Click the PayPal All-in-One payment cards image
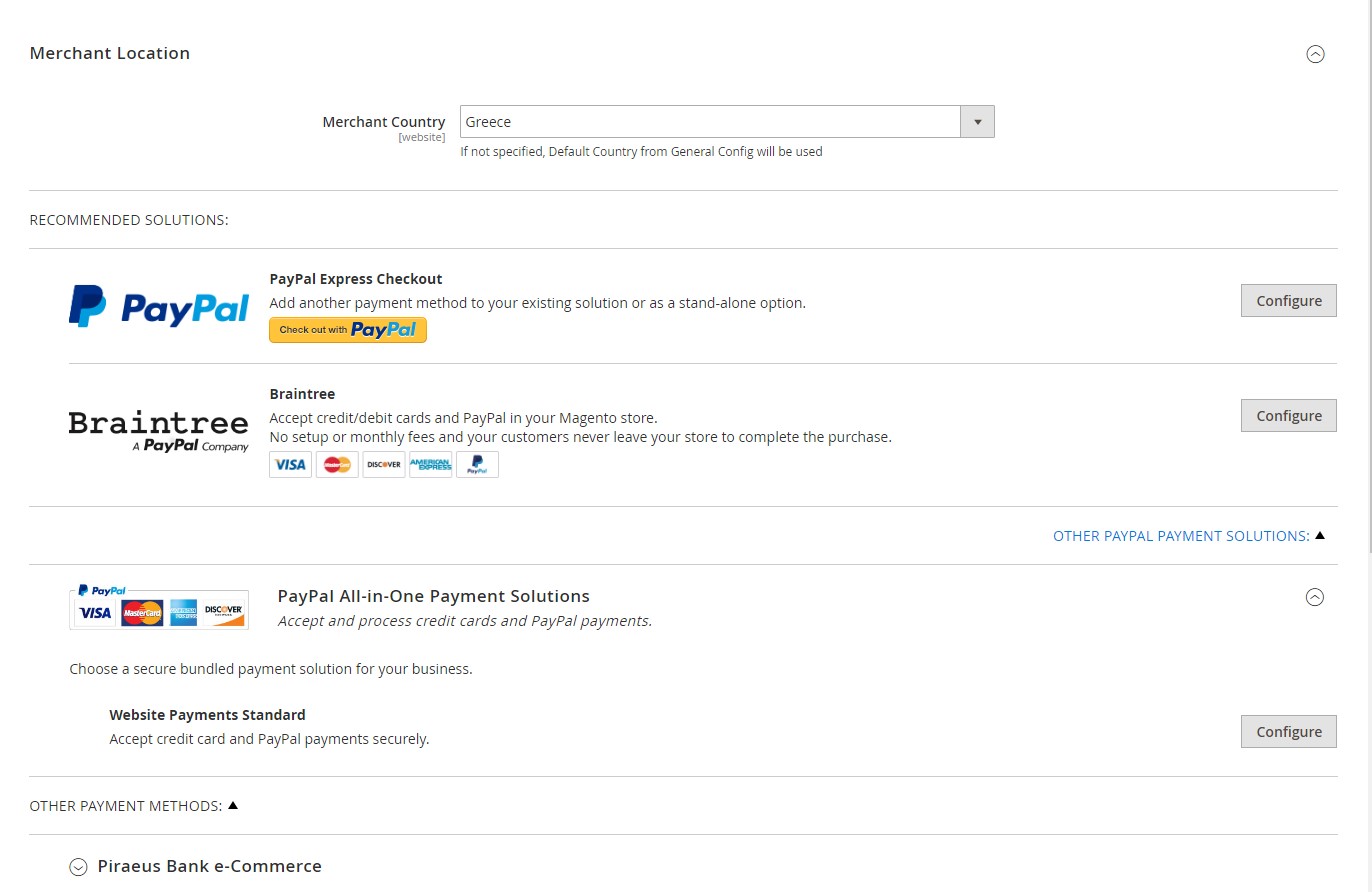 (x=158, y=605)
